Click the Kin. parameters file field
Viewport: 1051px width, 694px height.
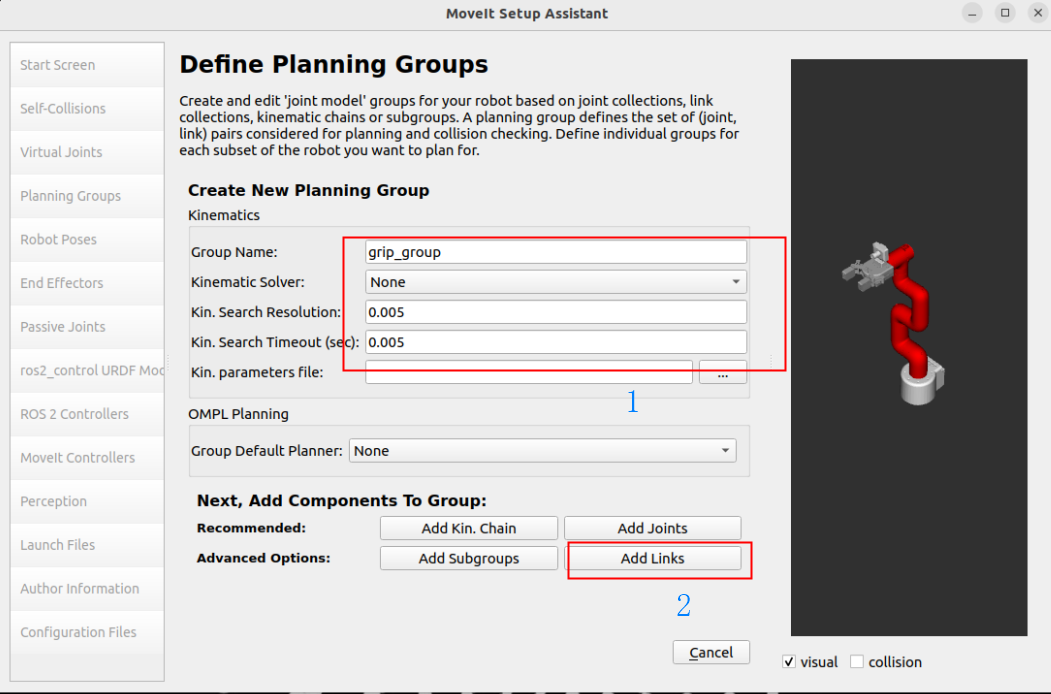[529, 372]
